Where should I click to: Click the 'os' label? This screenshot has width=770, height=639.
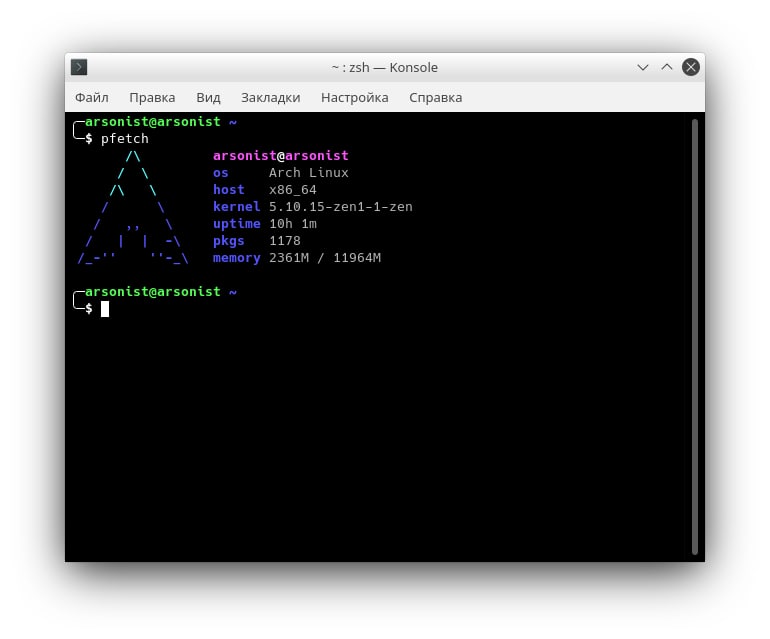220,173
